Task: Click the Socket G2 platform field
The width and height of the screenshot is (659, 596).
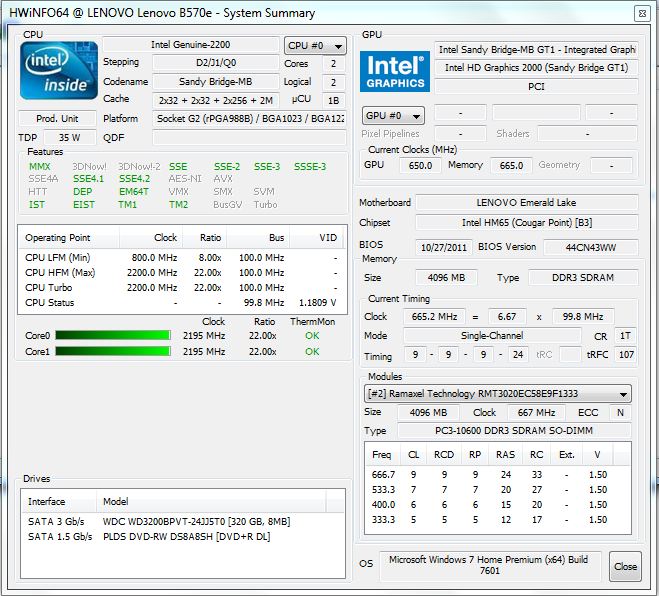Action: [250, 119]
